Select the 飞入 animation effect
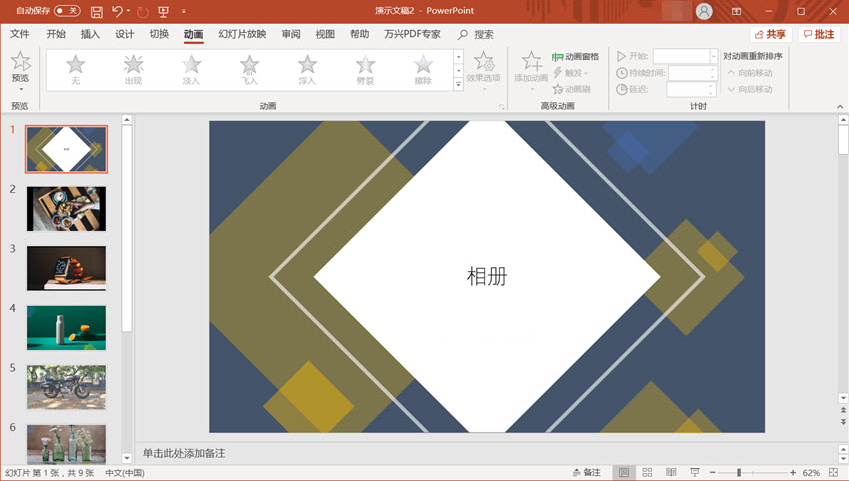 pos(249,69)
